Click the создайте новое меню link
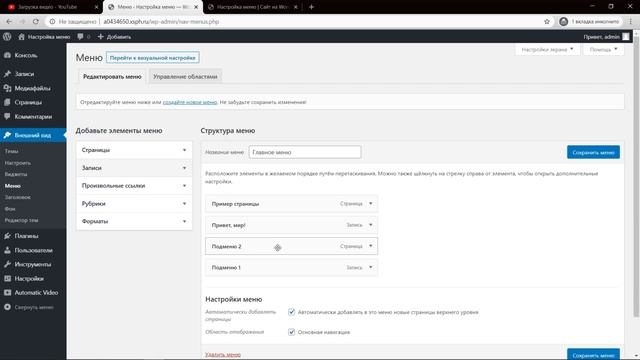This screenshot has width=640, height=360. [190, 102]
